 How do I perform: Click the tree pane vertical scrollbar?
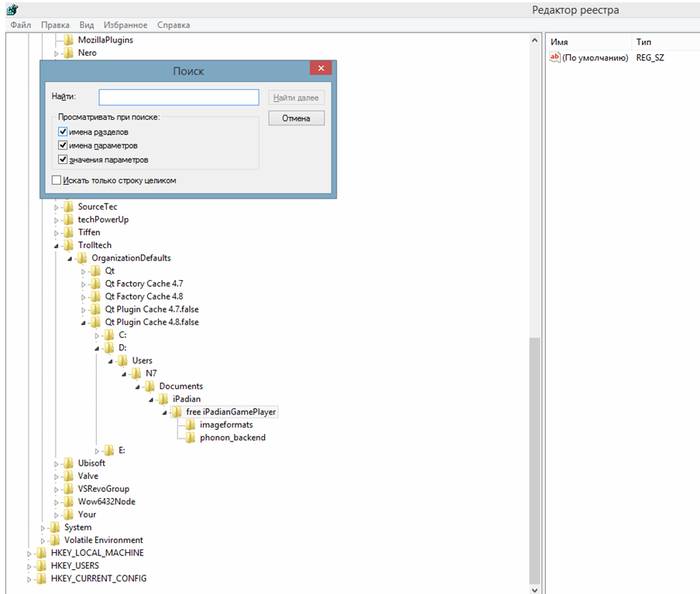tap(535, 450)
